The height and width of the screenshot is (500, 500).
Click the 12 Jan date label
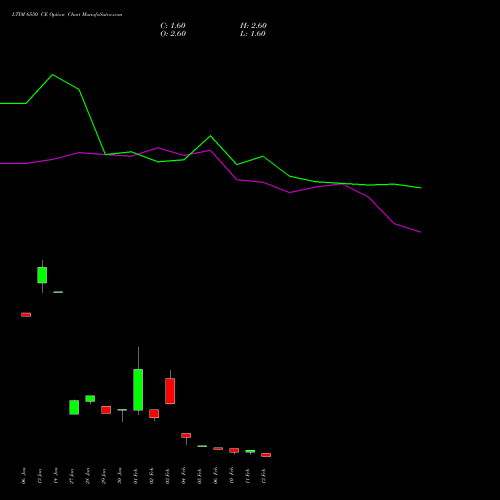coord(40,476)
